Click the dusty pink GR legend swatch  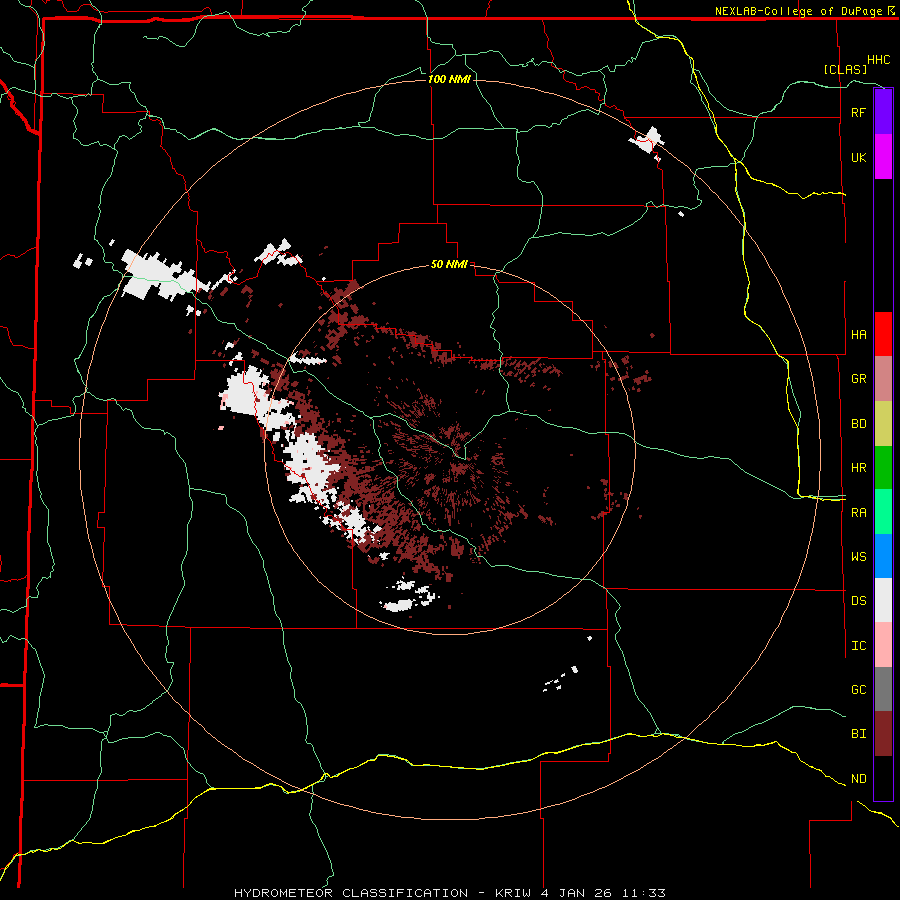click(883, 379)
